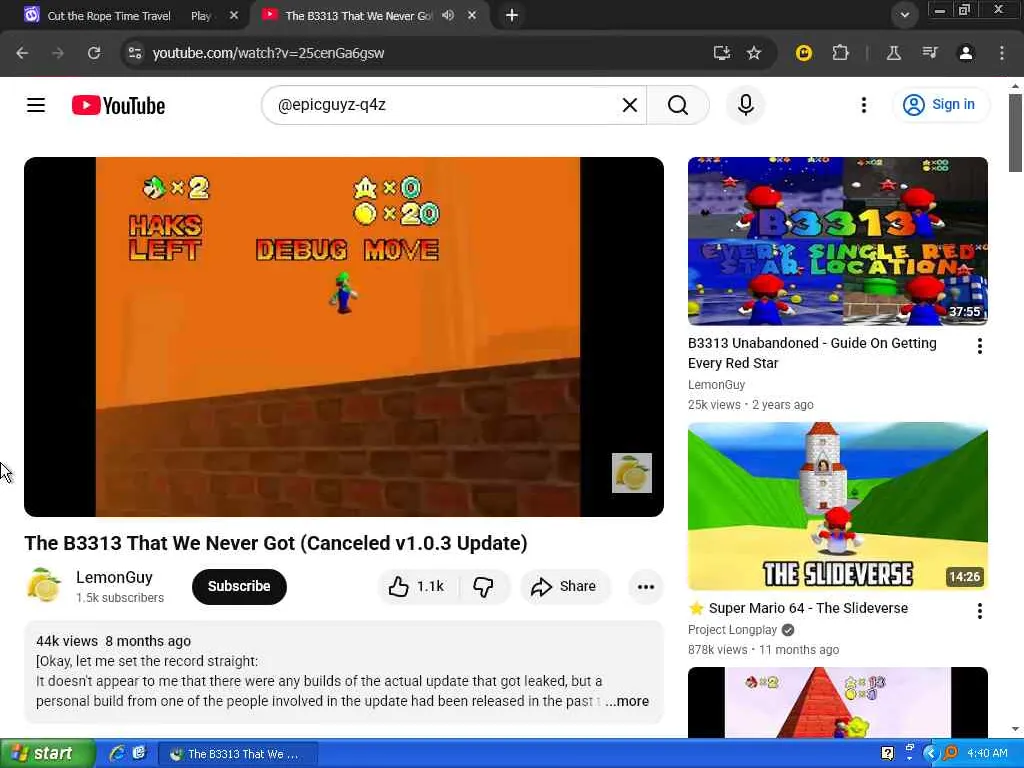
Task: Open the Windows start button
Action: click(47, 753)
